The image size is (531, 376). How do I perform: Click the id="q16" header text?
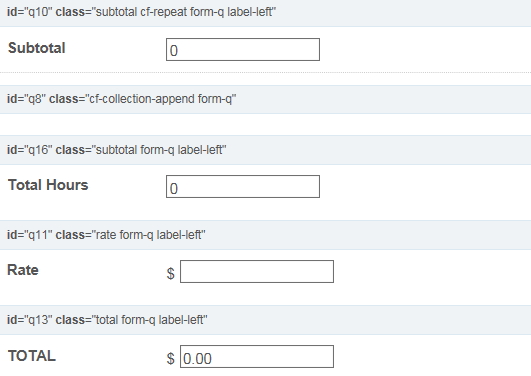[x=30, y=150]
